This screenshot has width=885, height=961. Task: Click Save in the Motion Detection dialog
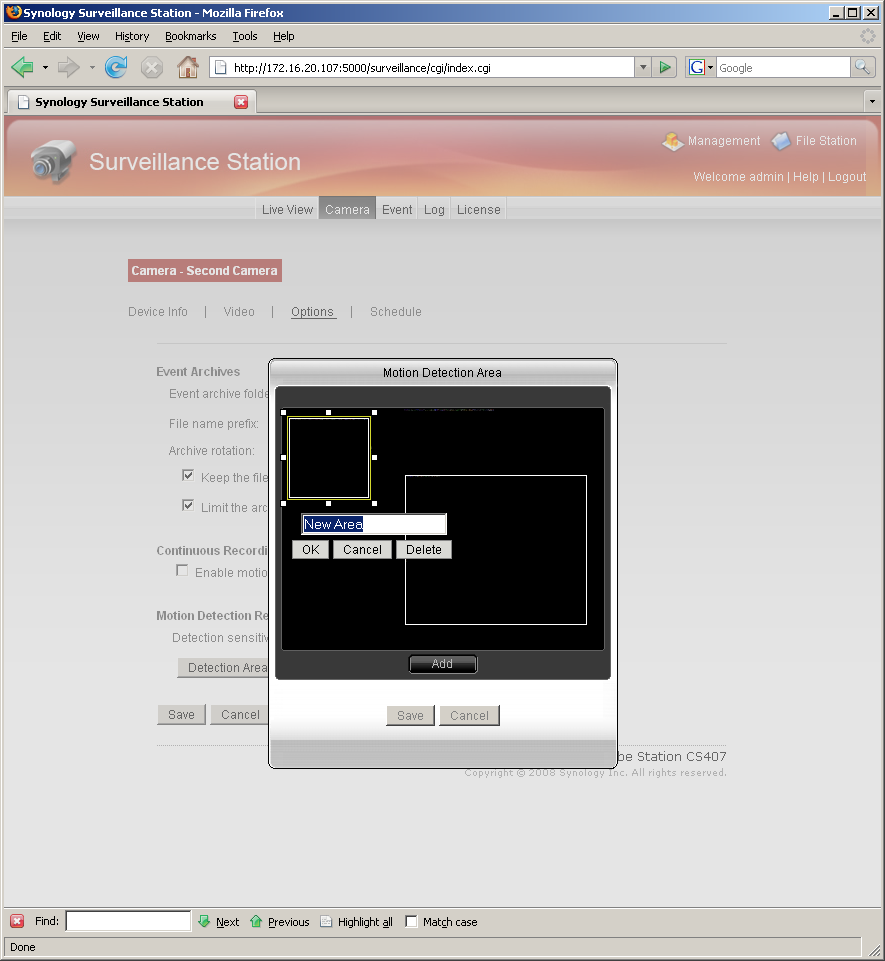[410, 715]
